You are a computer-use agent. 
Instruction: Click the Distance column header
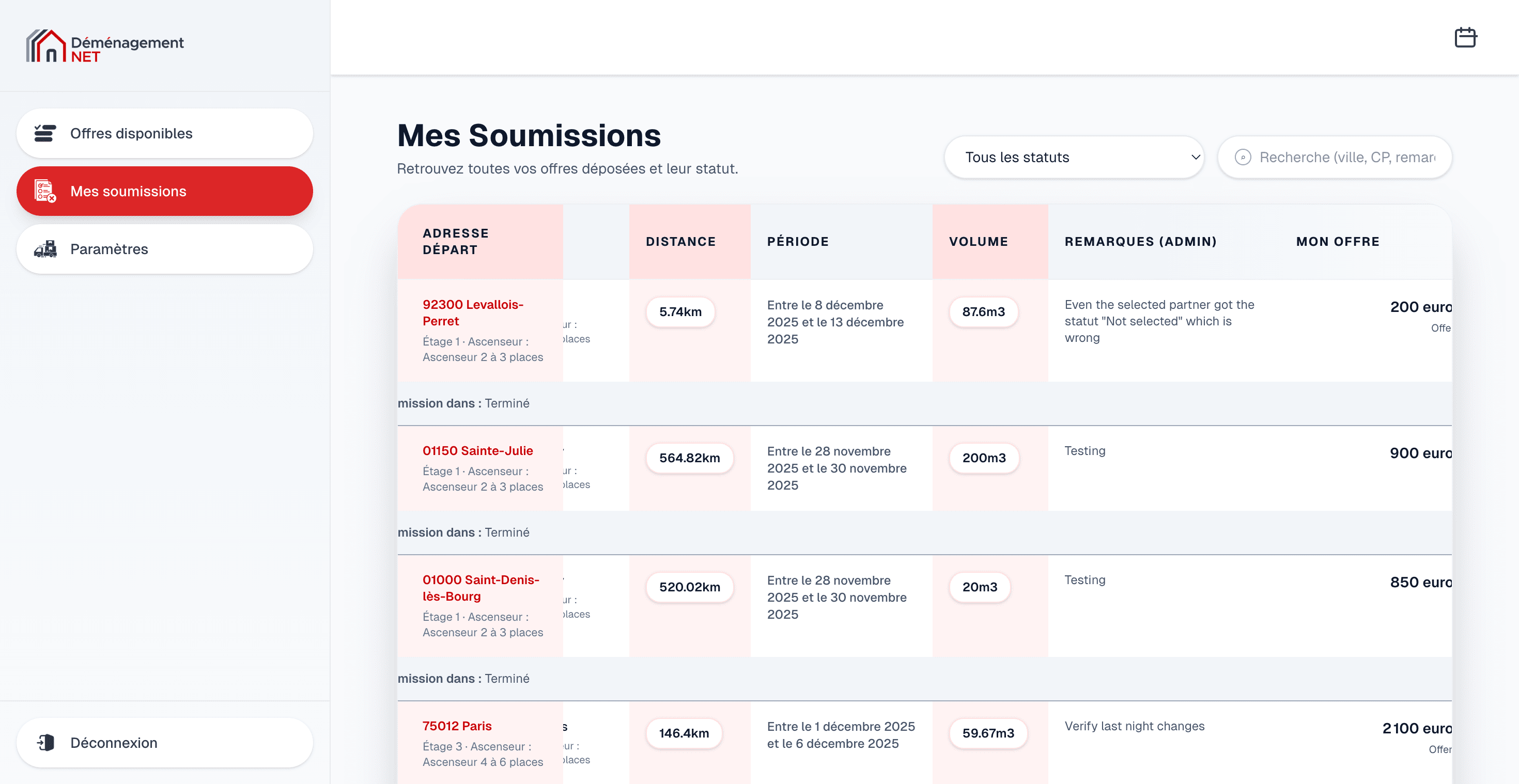[680, 242]
